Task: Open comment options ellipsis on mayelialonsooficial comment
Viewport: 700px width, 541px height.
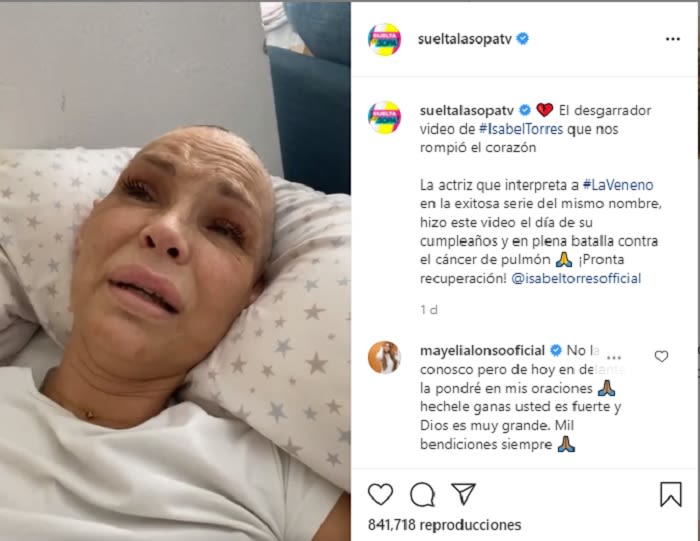Action: pyautogui.click(x=614, y=357)
